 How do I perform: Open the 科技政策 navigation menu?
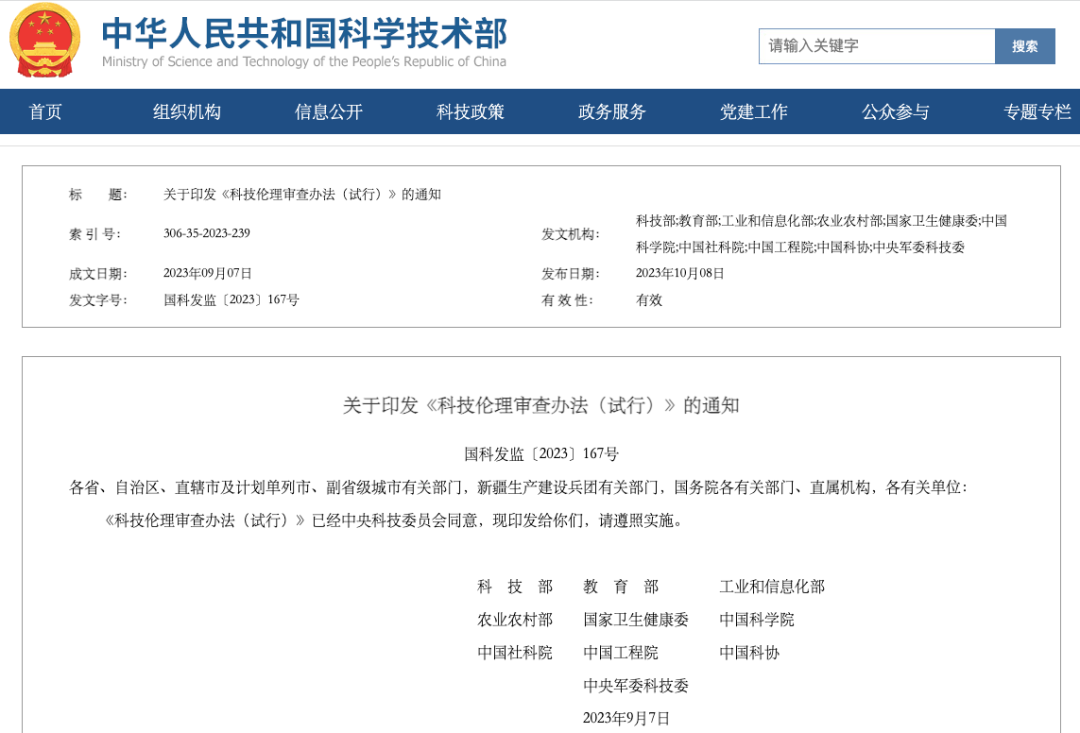click(469, 112)
